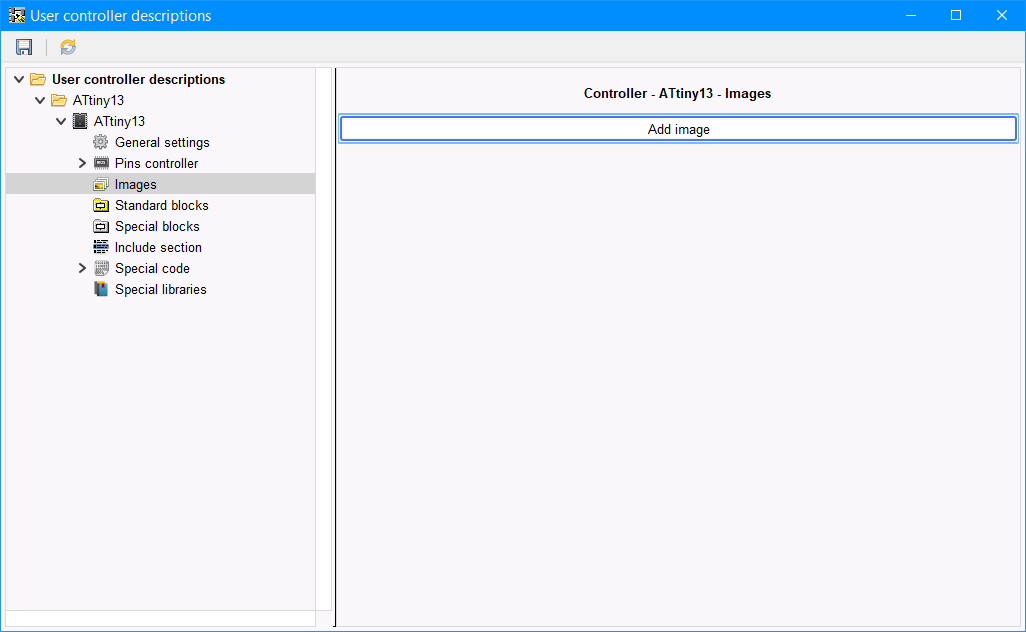Click the folder icon beside first ATtiny13

point(59,100)
